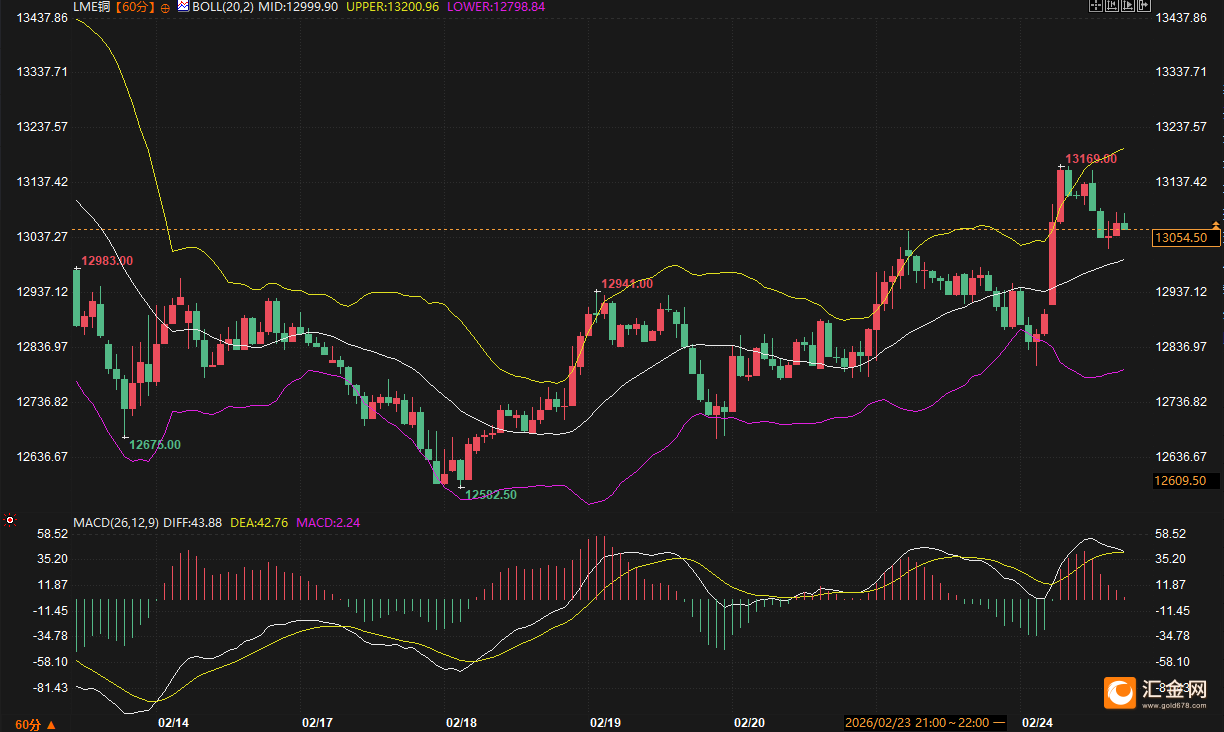Image resolution: width=1224 pixels, height=732 pixels.
Task: Click the 12582.50 low price marker
Action: pyautogui.click(x=491, y=495)
